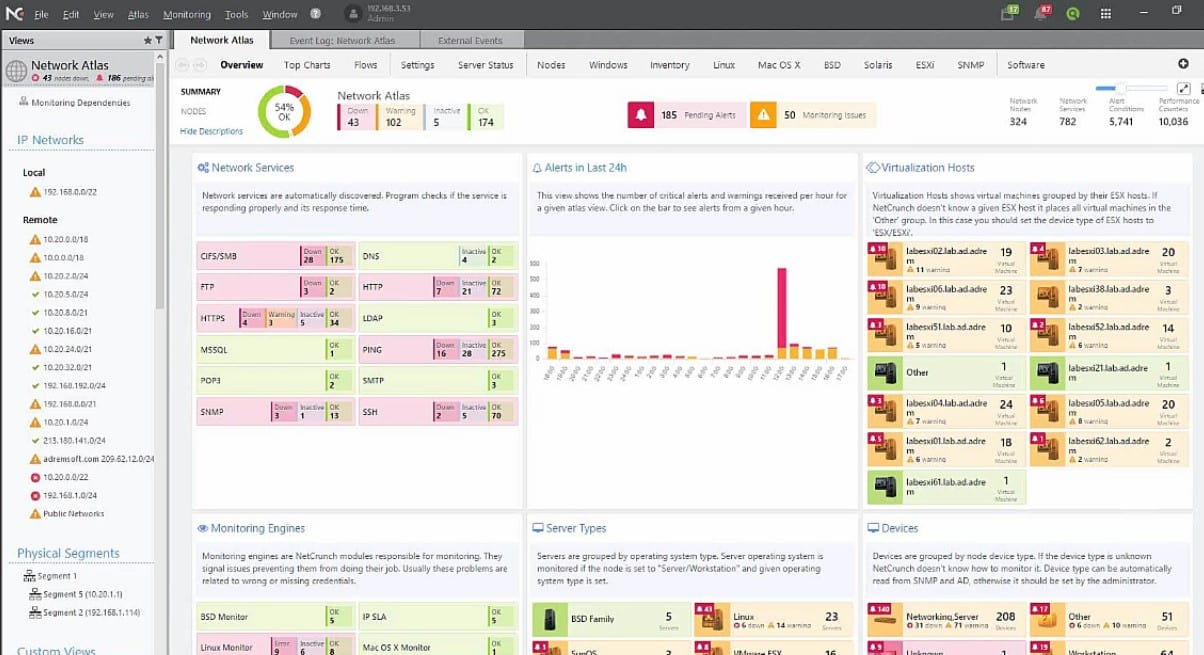
Task: Click the labesxi02 host icon
Action: click(x=885, y=257)
